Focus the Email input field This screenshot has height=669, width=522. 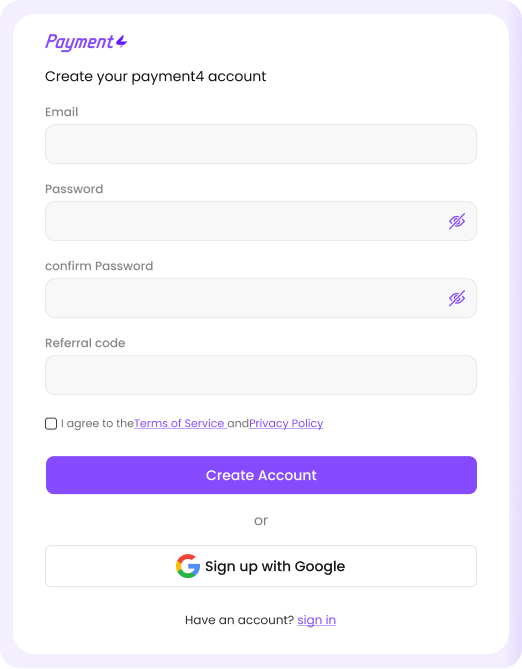point(261,144)
